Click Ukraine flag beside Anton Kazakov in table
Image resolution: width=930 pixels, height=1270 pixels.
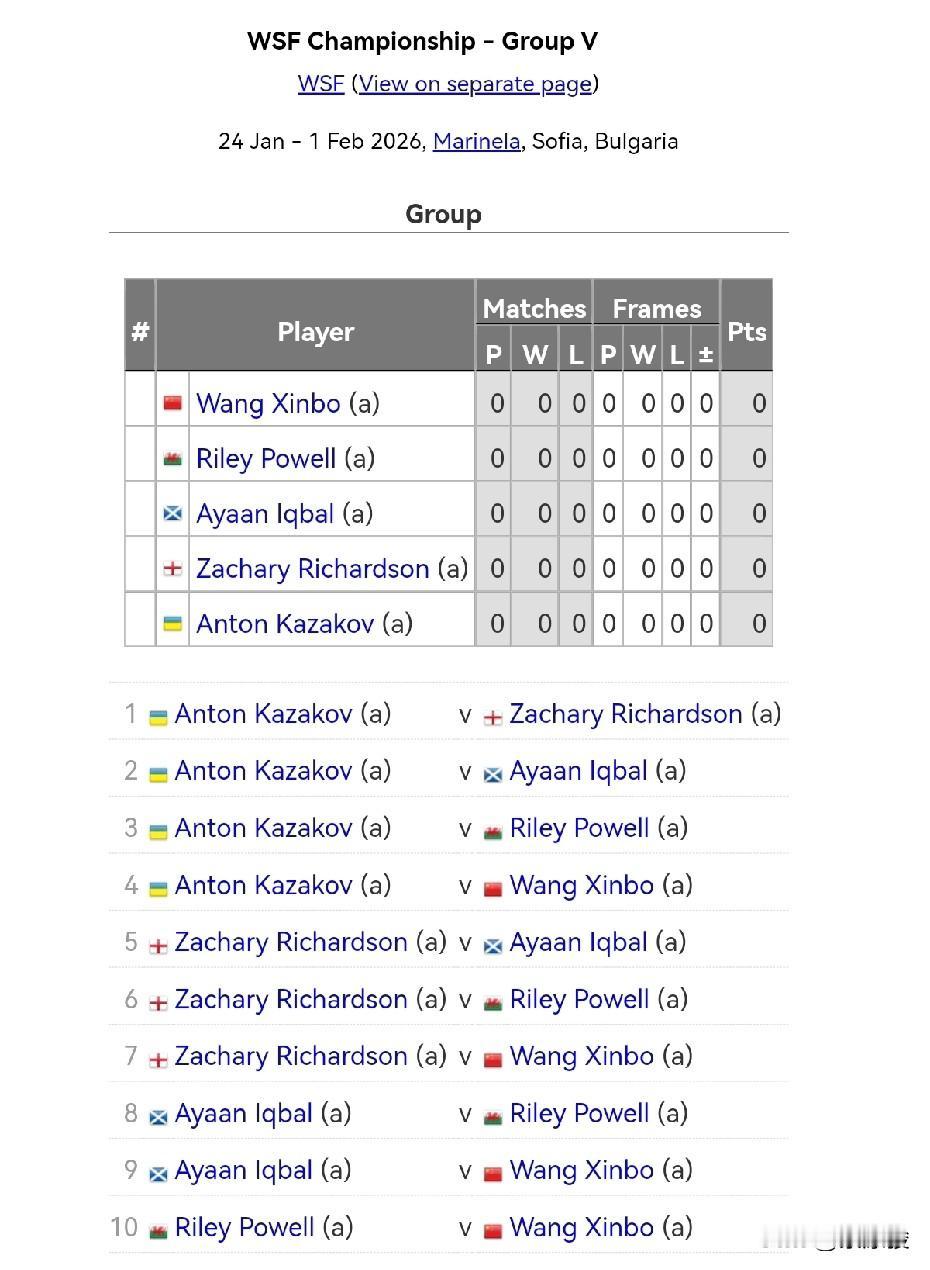click(173, 624)
